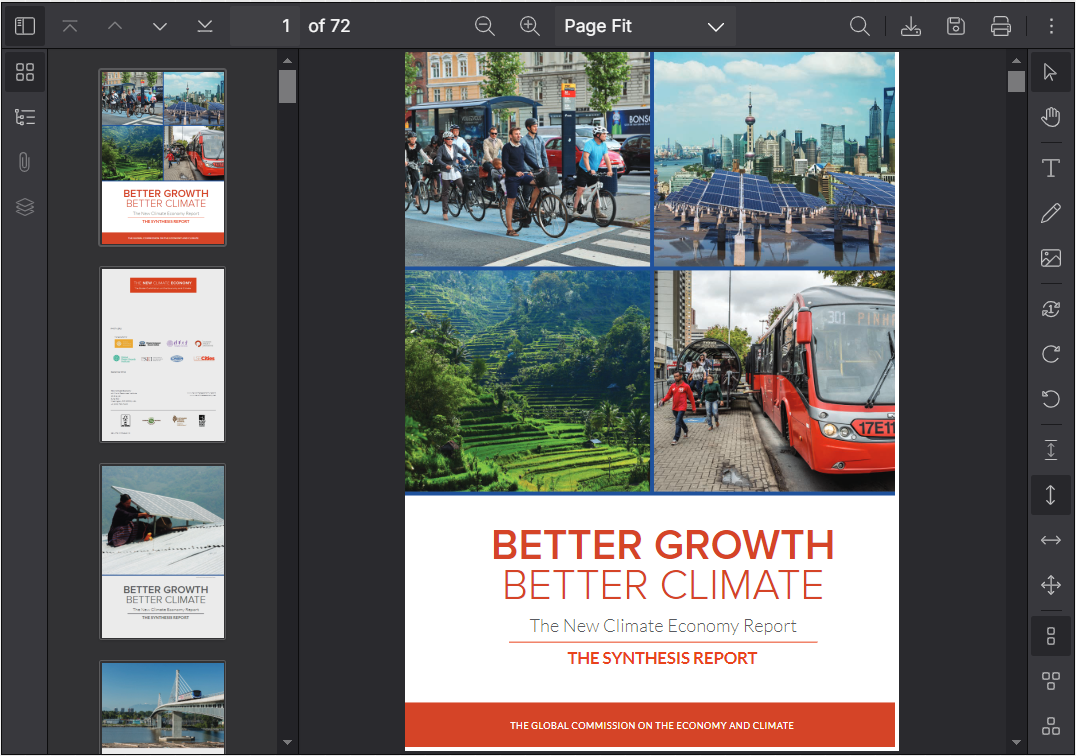Select the hand pan tool
This screenshot has height=756, width=1076.
click(1050, 118)
